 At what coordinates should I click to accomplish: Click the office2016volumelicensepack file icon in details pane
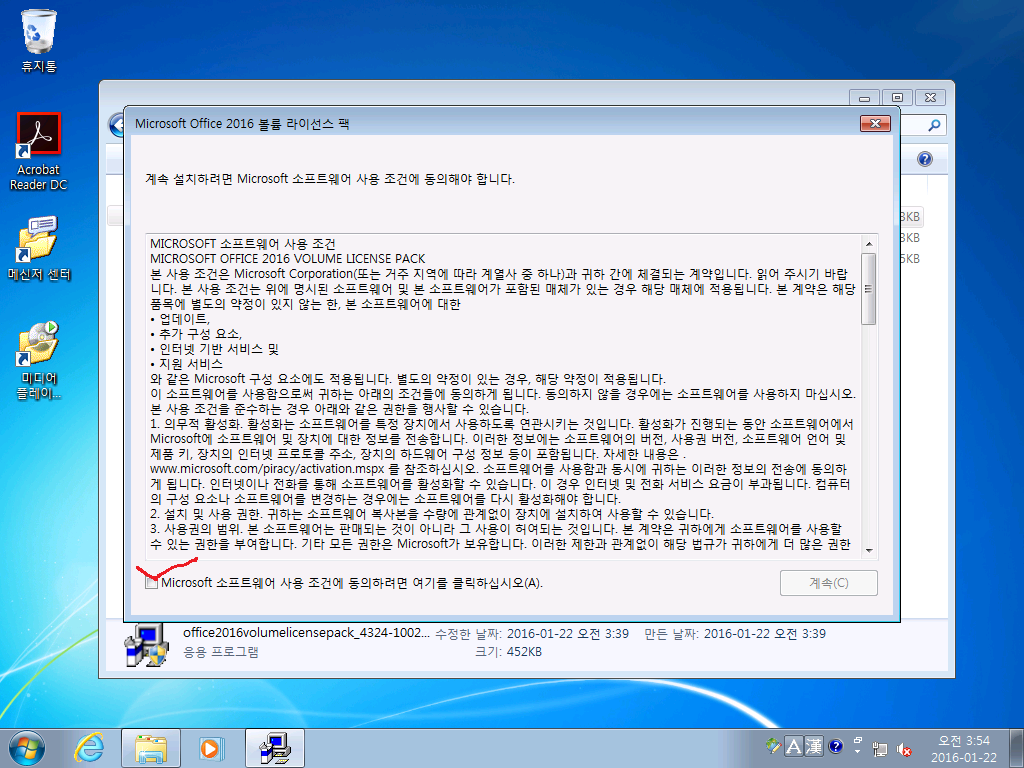147,643
